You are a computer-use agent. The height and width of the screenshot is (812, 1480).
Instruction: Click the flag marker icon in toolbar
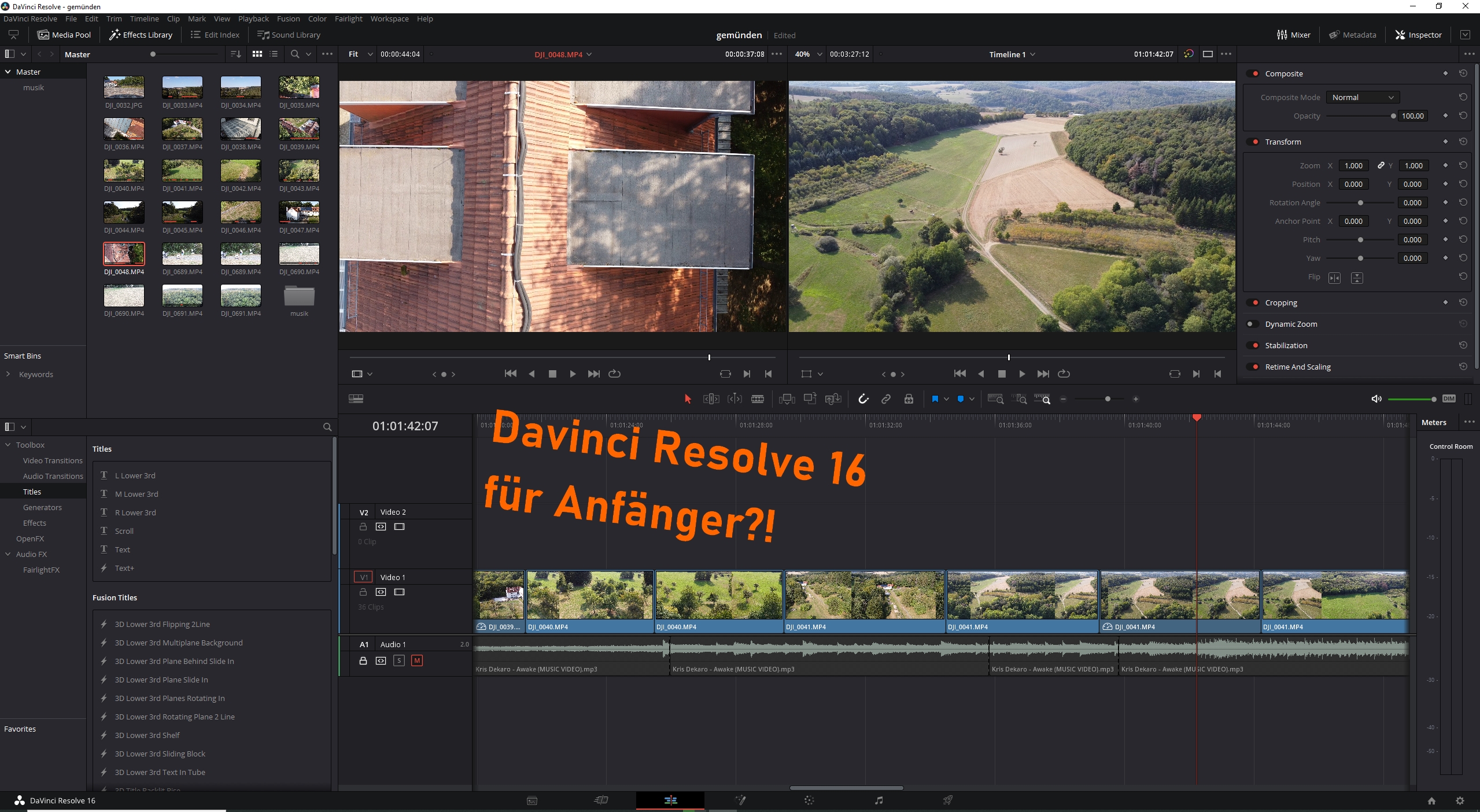pos(935,399)
